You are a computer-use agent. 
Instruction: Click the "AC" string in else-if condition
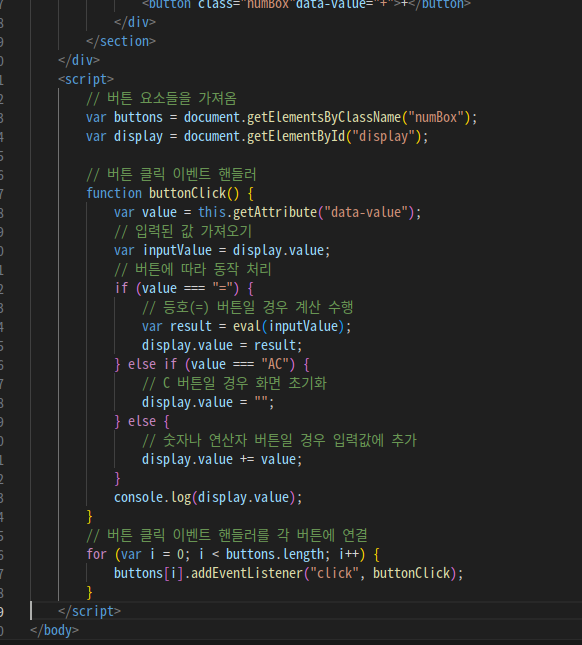[275, 364]
